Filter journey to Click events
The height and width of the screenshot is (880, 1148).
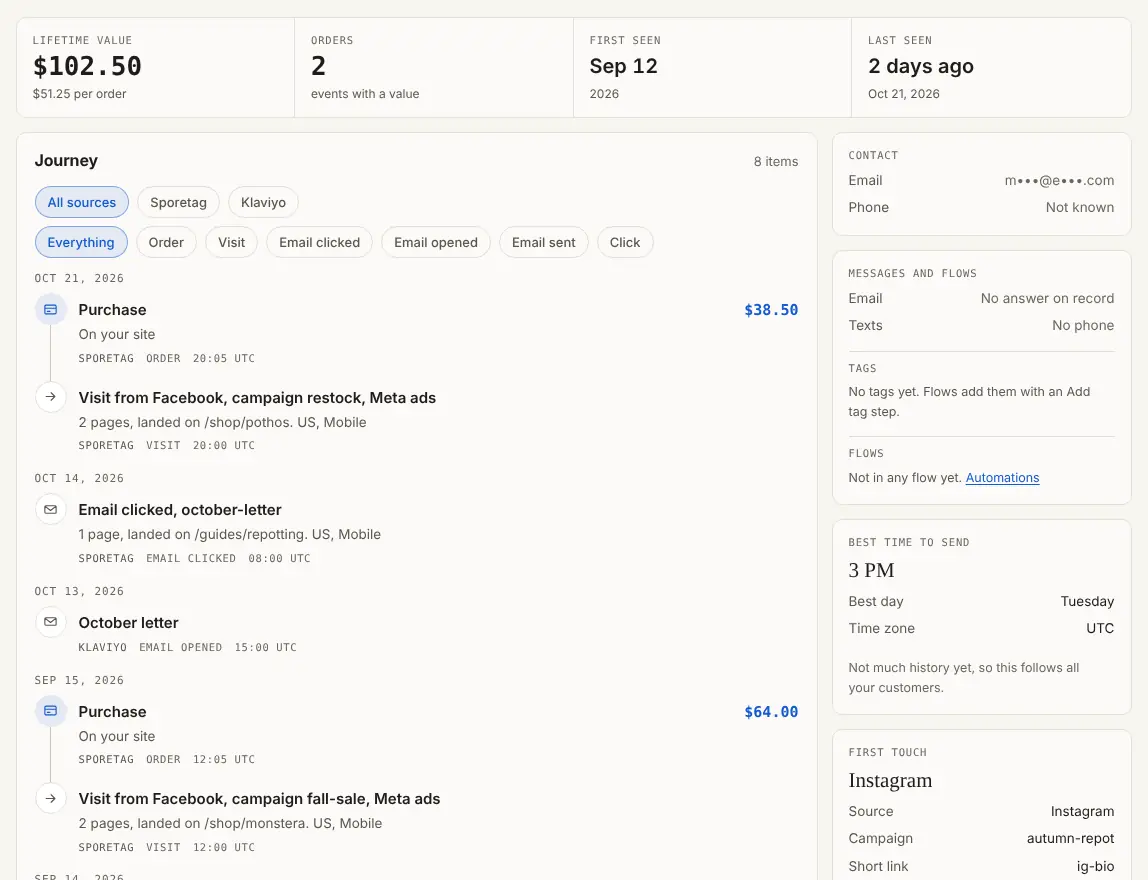625,242
